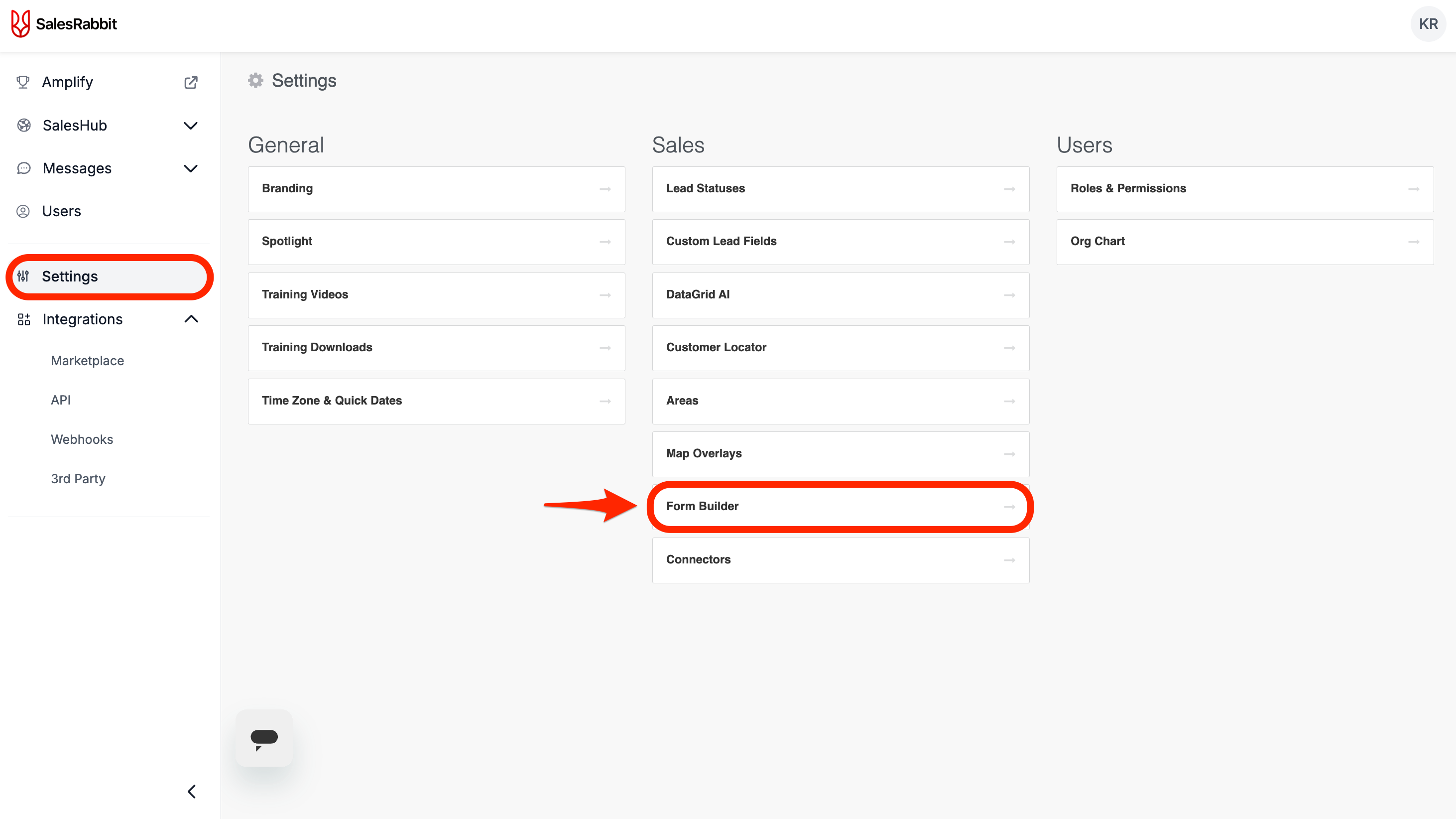
Task: Collapse the Integrations submenu chevron
Action: (x=191, y=319)
